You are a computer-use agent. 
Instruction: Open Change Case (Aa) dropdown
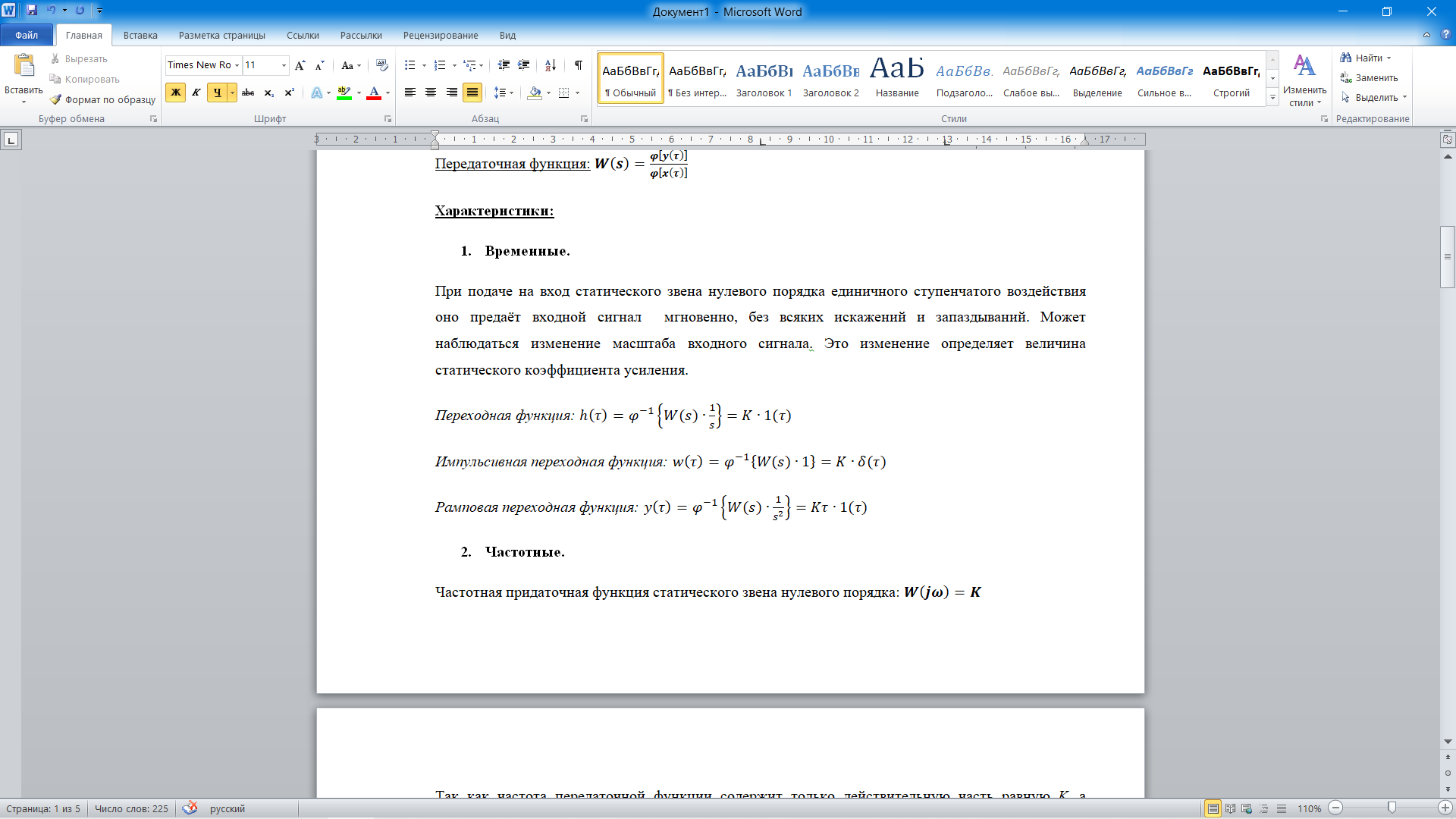click(351, 65)
